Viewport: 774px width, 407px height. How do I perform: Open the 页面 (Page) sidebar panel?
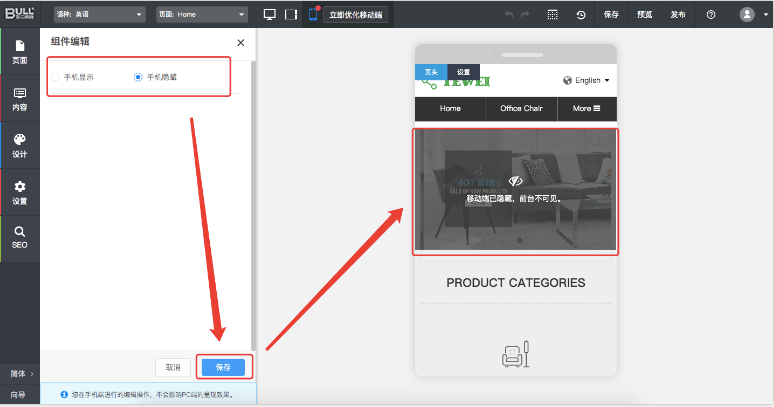(19, 52)
